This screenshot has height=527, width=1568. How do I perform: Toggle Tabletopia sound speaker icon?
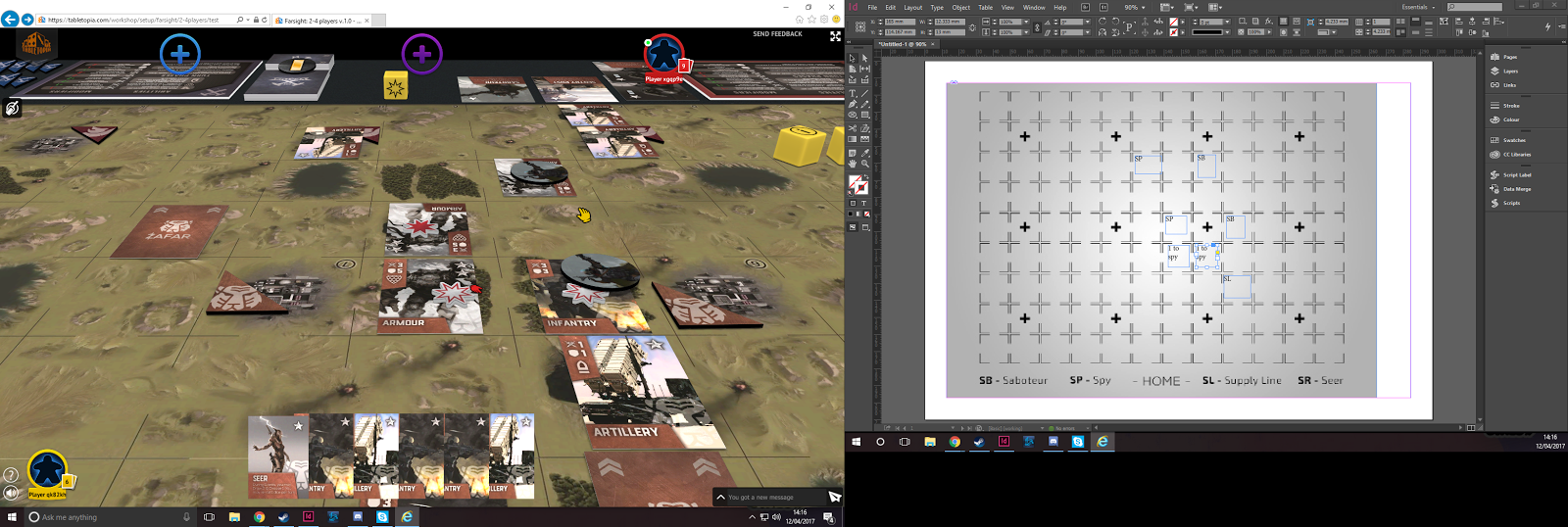pyautogui.click(x=11, y=492)
